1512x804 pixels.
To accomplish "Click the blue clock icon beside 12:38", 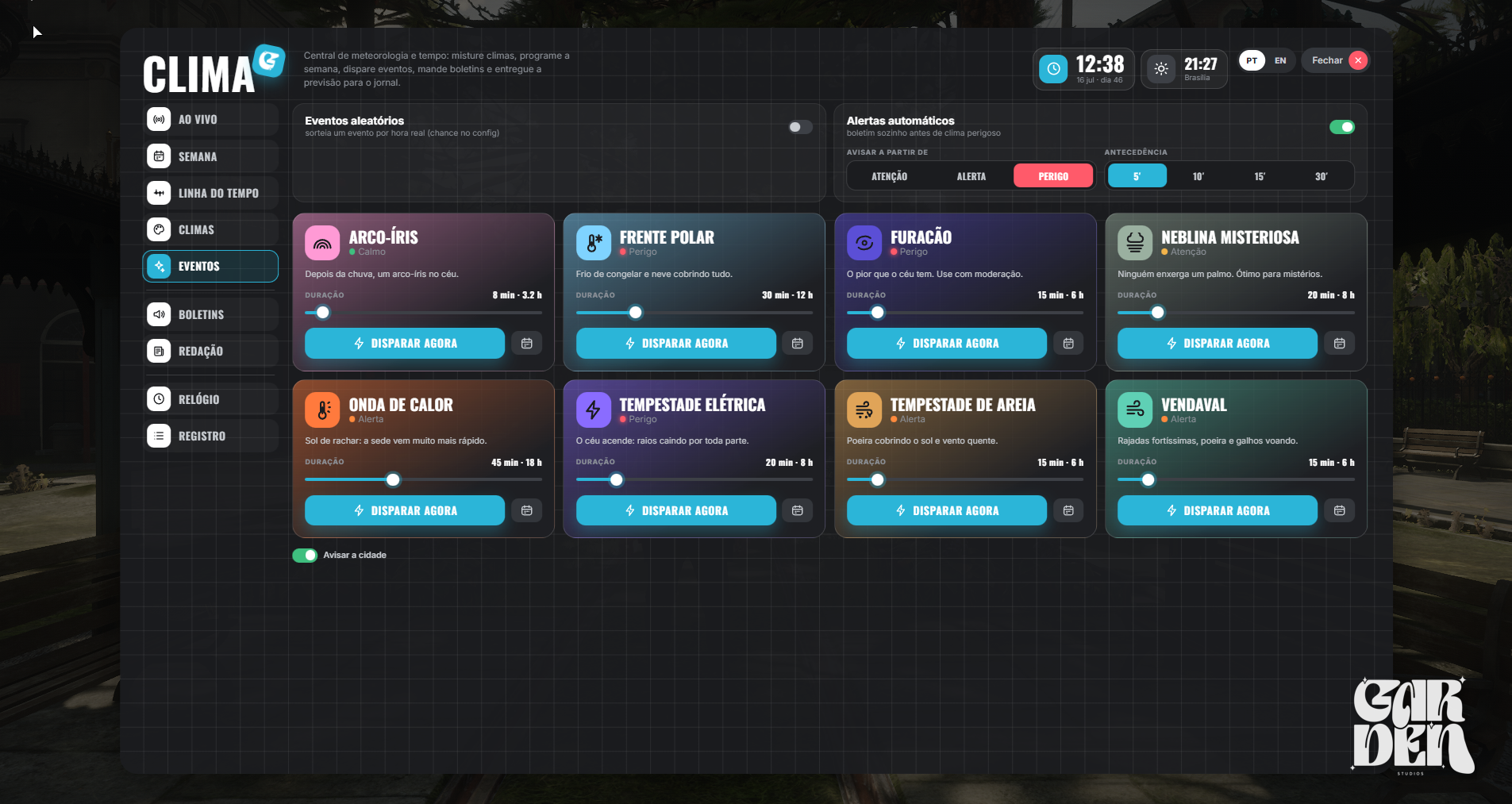I will pos(1053,69).
